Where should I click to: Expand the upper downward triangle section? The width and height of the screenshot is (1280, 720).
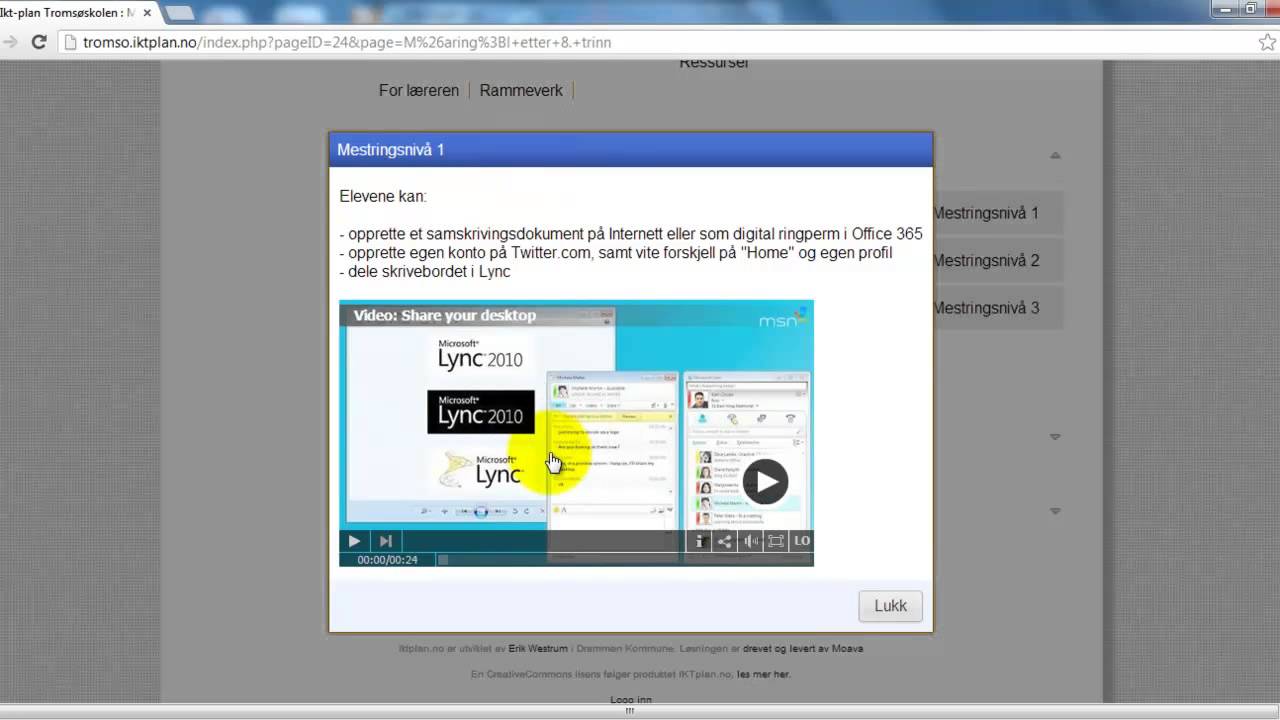[x=1055, y=437]
